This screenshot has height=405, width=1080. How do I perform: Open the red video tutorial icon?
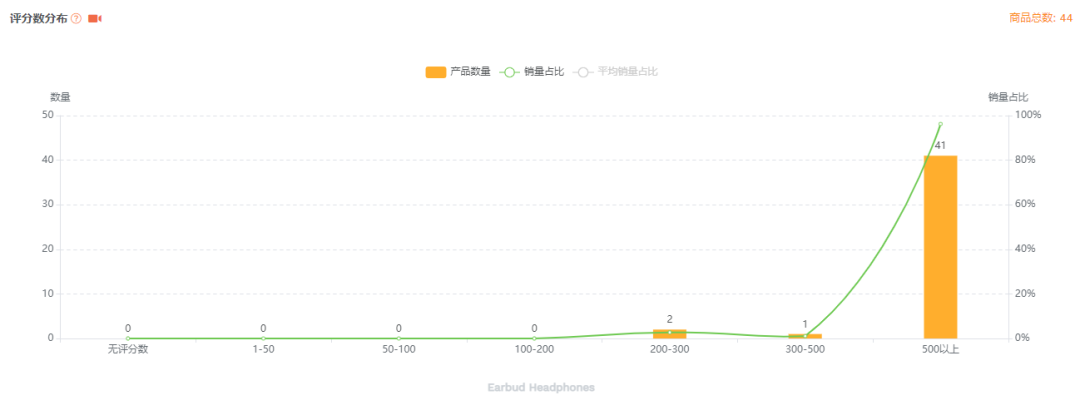(x=95, y=19)
